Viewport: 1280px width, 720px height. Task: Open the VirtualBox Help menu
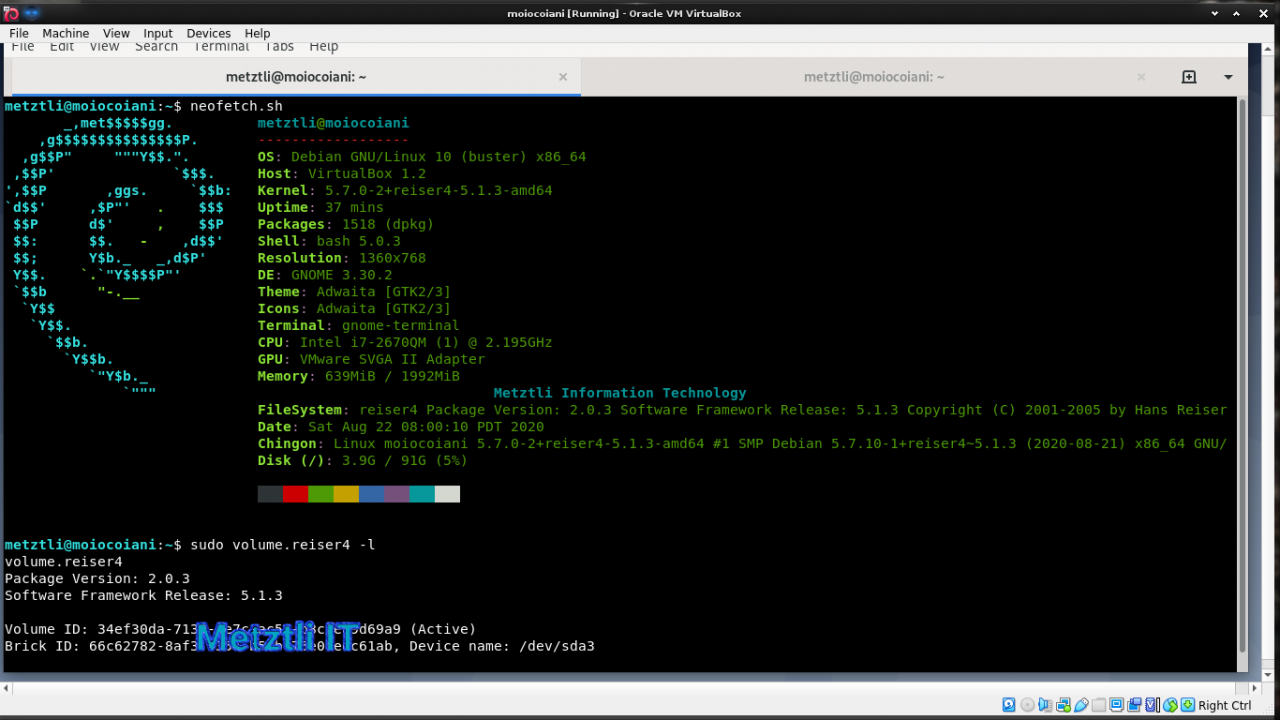pos(258,33)
